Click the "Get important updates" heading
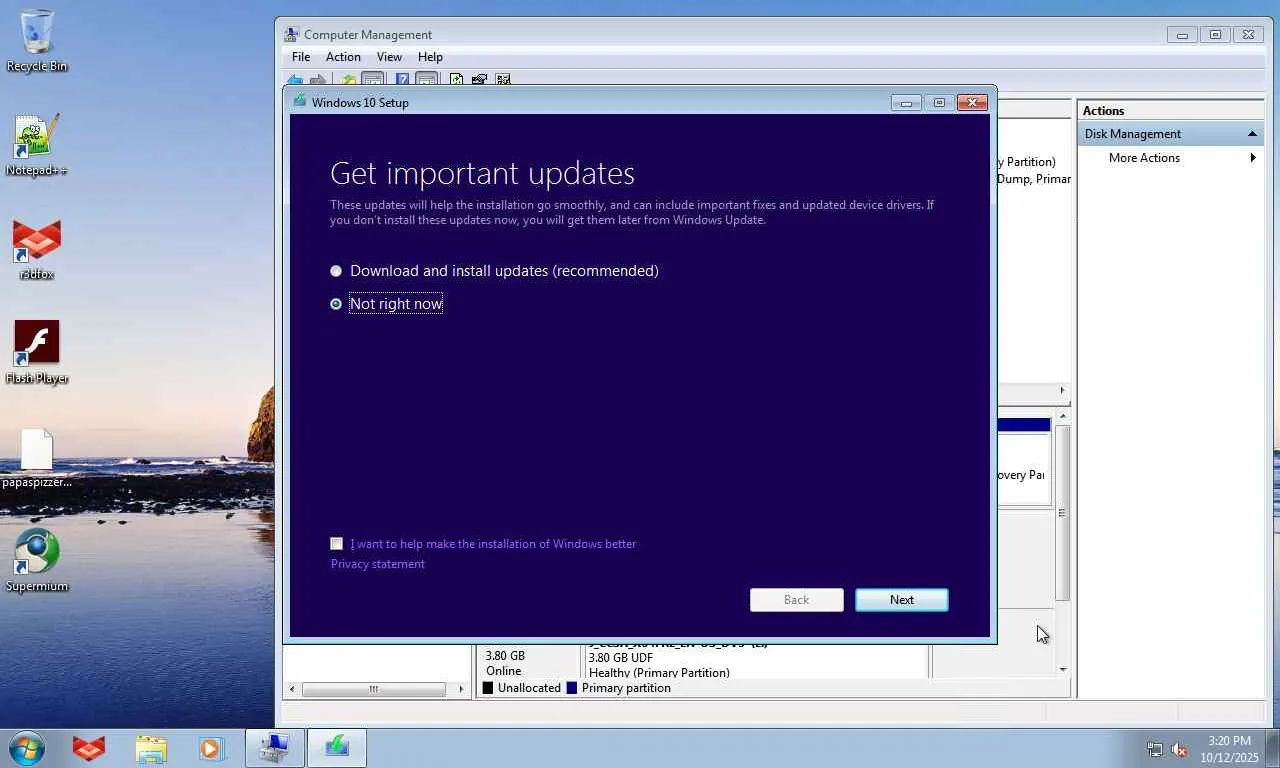This screenshot has height=768, width=1280. (x=482, y=173)
